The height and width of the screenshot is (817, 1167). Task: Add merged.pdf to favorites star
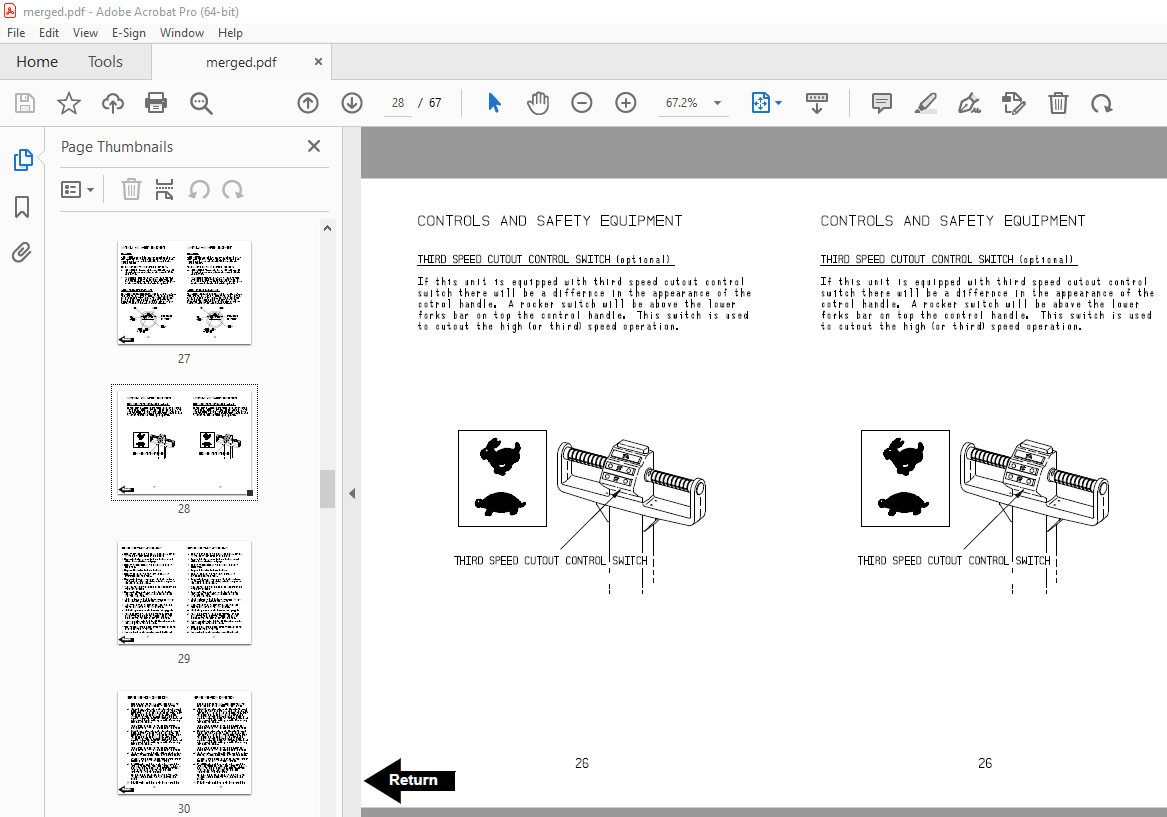point(68,102)
